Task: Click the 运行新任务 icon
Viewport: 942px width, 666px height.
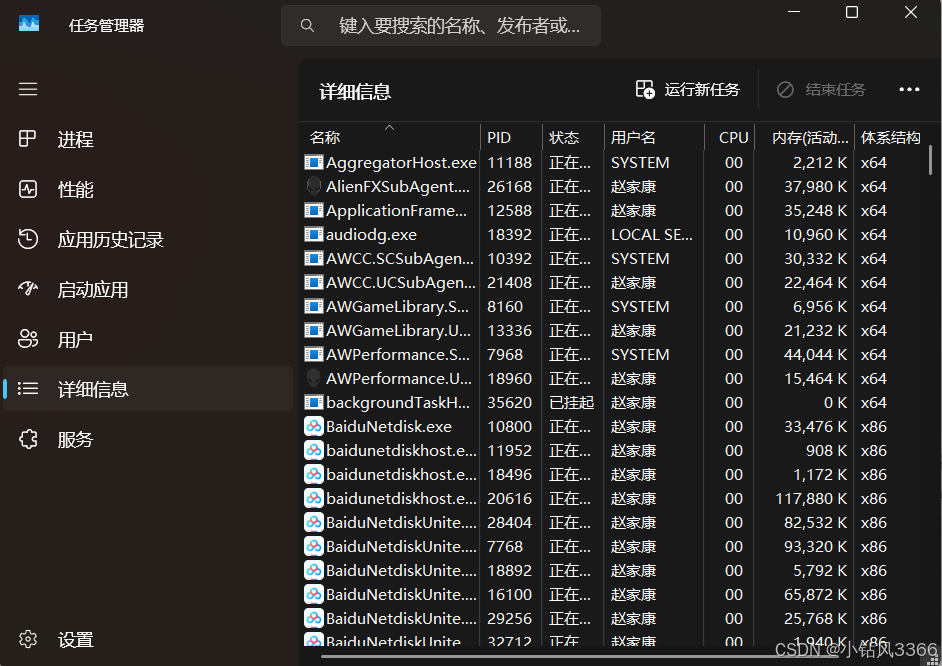Action: point(645,89)
